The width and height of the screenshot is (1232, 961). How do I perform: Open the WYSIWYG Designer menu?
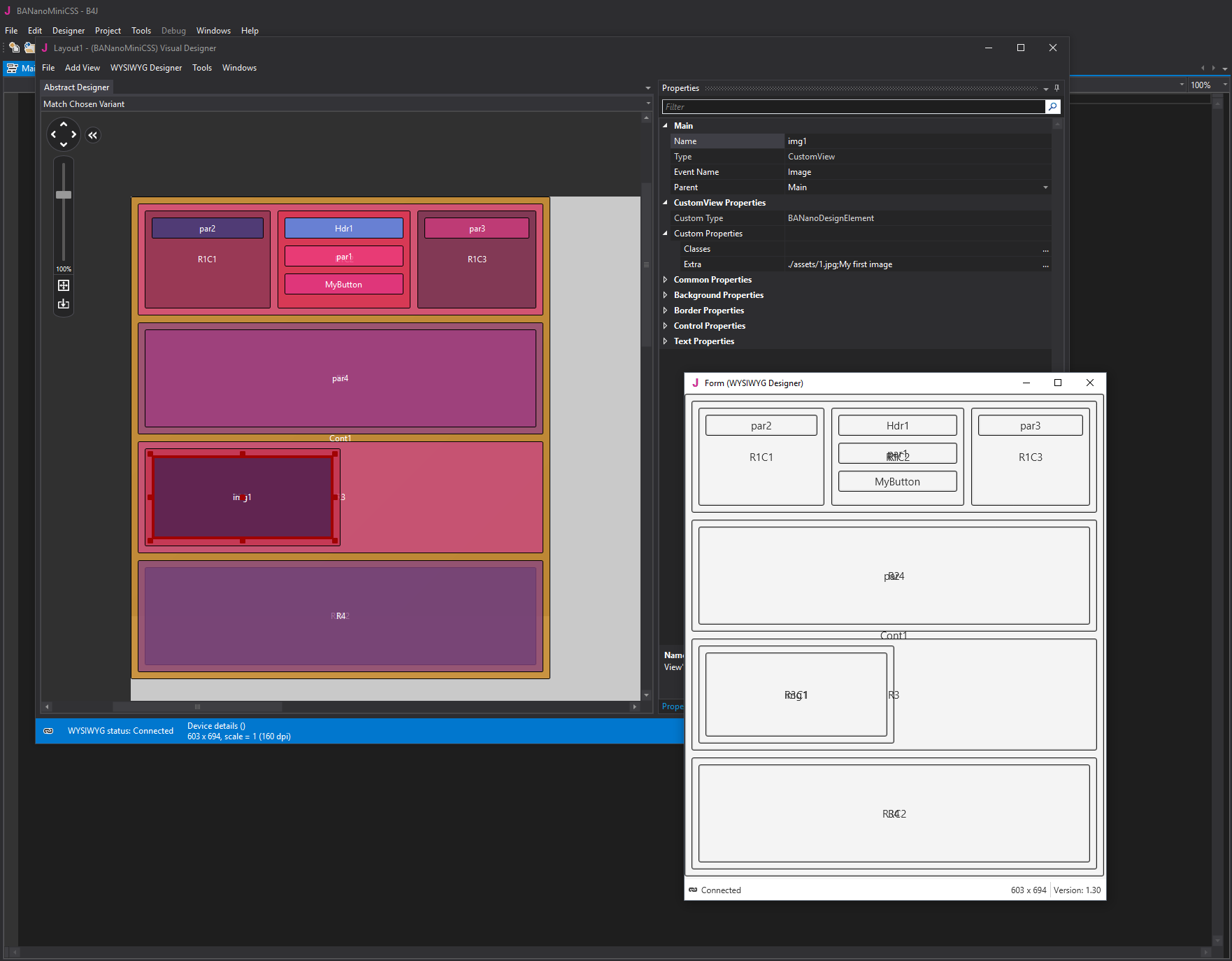point(145,68)
